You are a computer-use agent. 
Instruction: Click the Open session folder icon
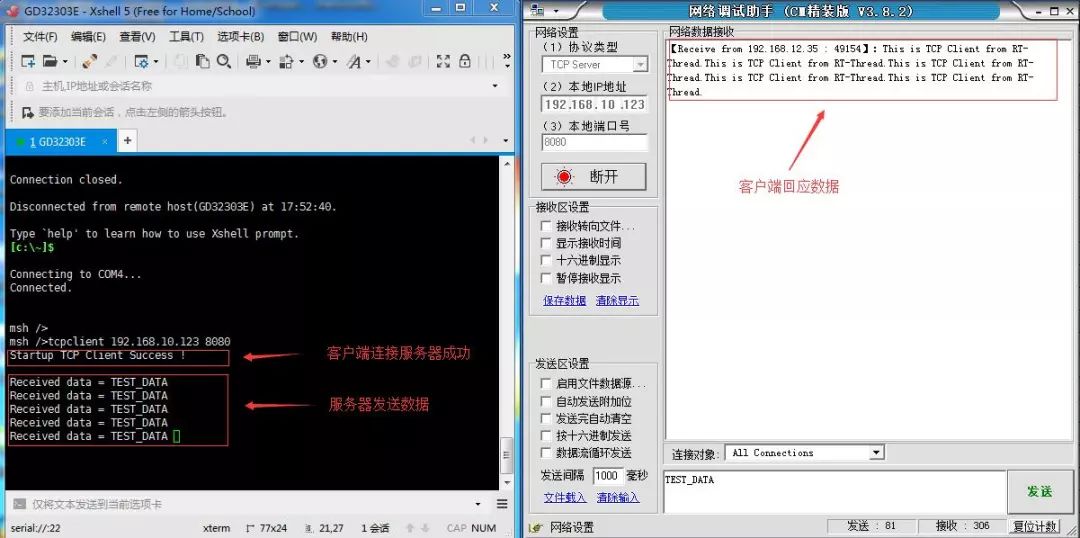click(50, 61)
